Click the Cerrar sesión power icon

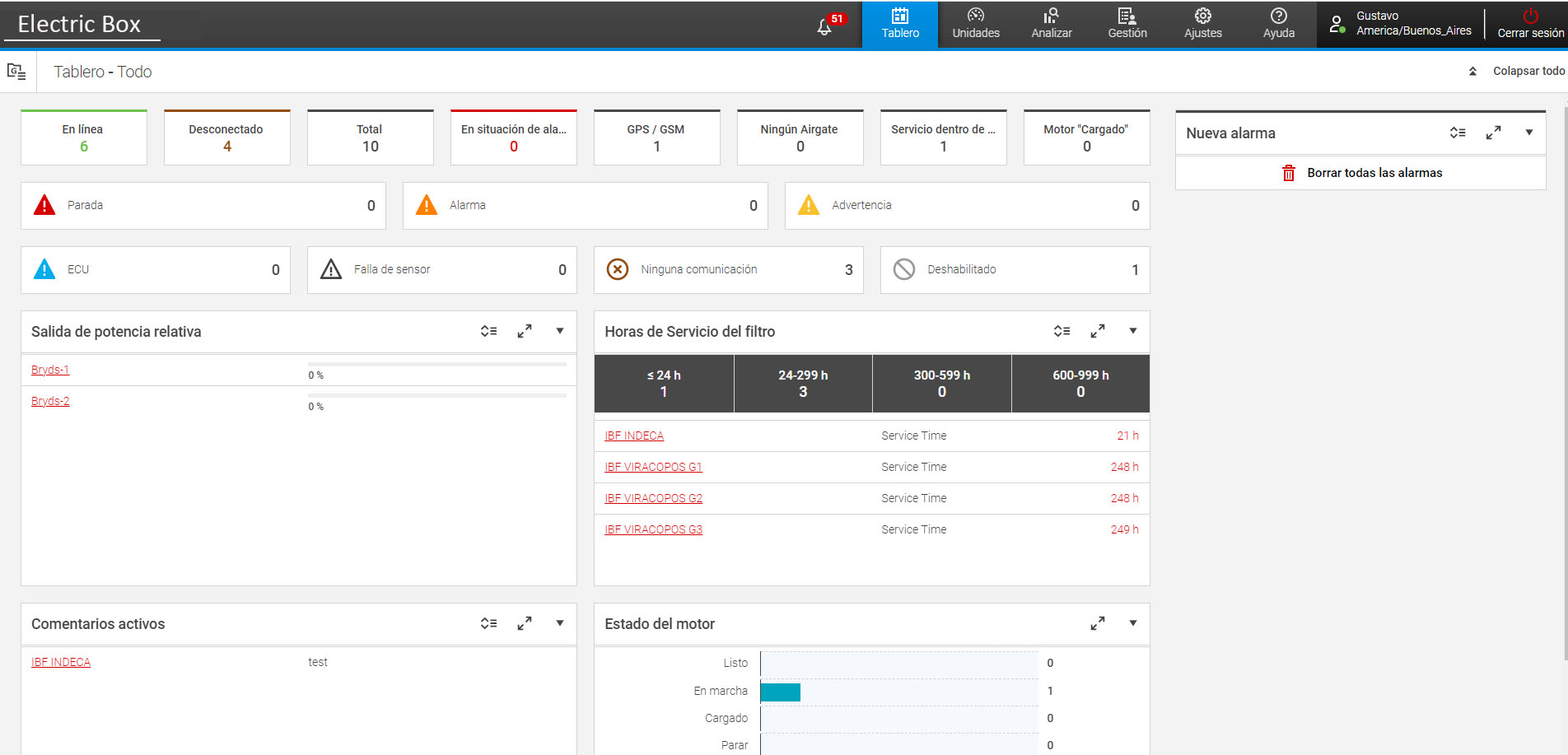[1530, 16]
